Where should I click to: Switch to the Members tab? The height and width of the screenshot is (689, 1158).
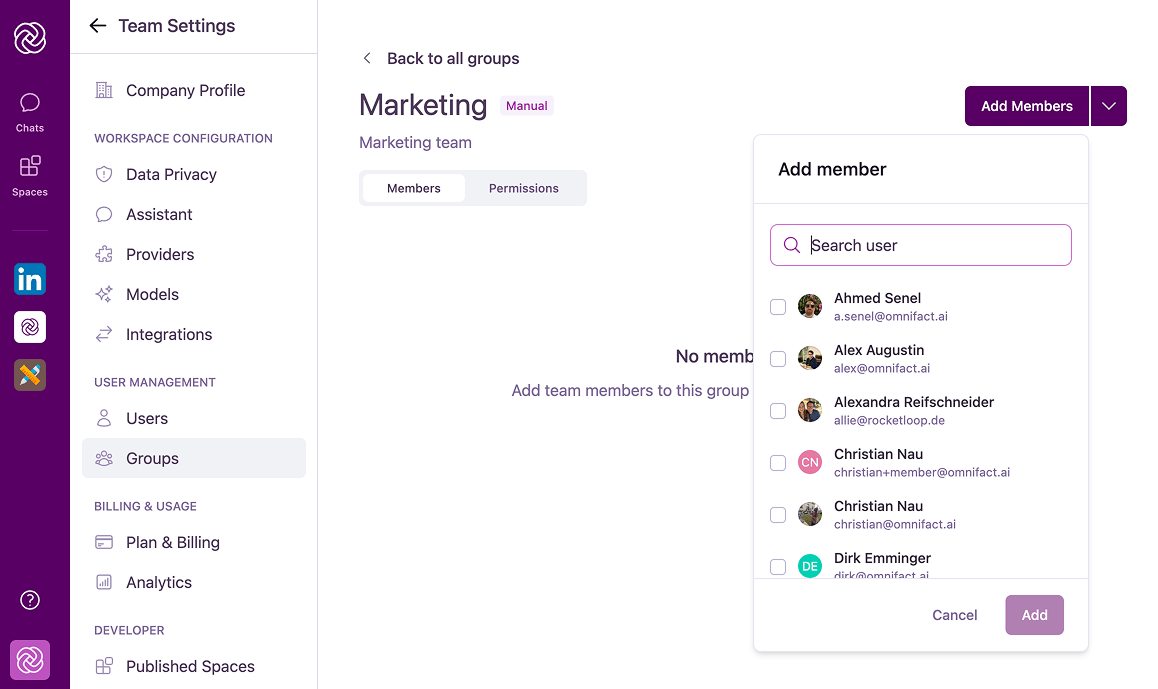click(x=414, y=188)
